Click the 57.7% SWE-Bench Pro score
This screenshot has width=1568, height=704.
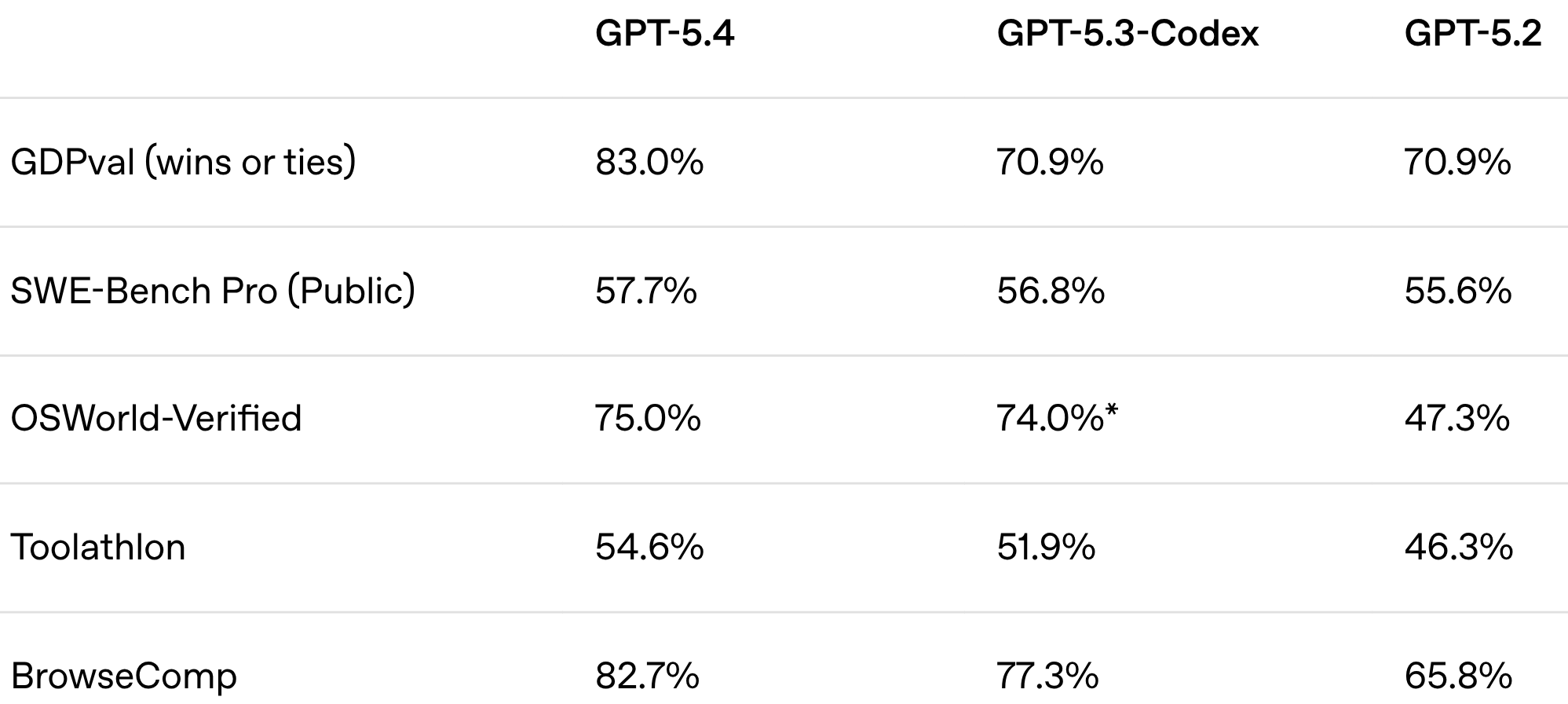pos(646,291)
